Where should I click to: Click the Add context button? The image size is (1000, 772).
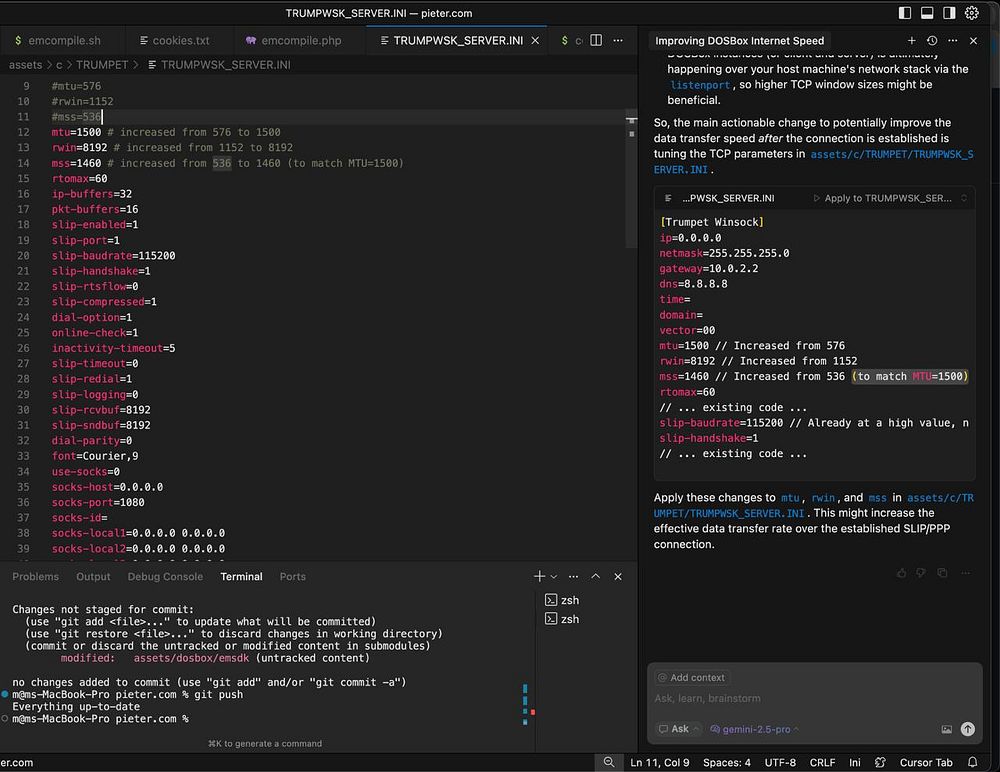pyautogui.click(x=691, y=677)
